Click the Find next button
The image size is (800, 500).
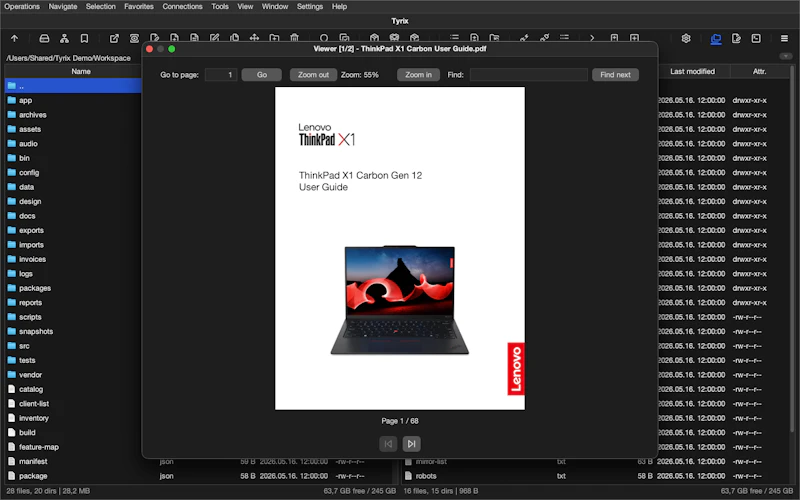[x=615, y=75]
